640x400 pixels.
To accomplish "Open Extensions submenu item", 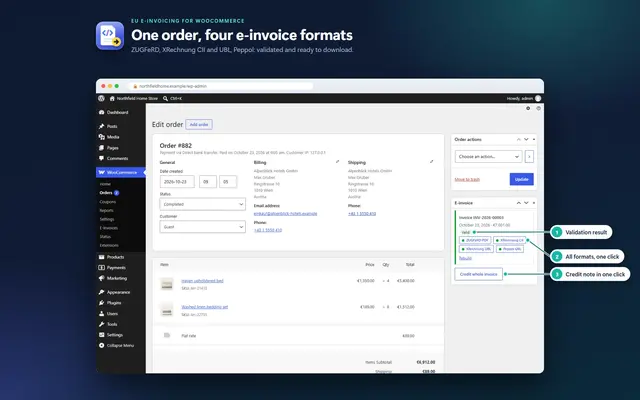I will pos(109,245).
